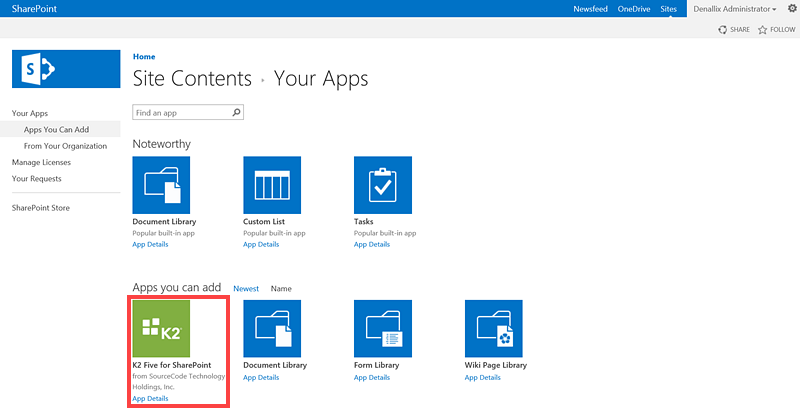Follow this site using star button
The width and height of the screenshot is (800, 409).
(x=776, y=30)
